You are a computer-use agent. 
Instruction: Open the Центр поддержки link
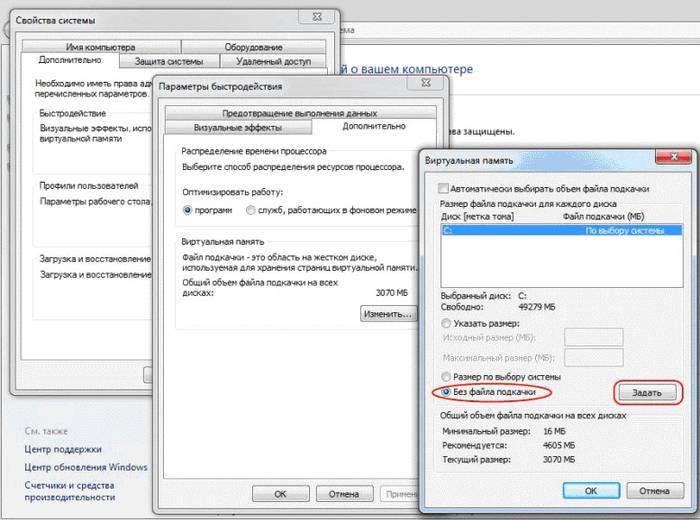pos(65,450)
